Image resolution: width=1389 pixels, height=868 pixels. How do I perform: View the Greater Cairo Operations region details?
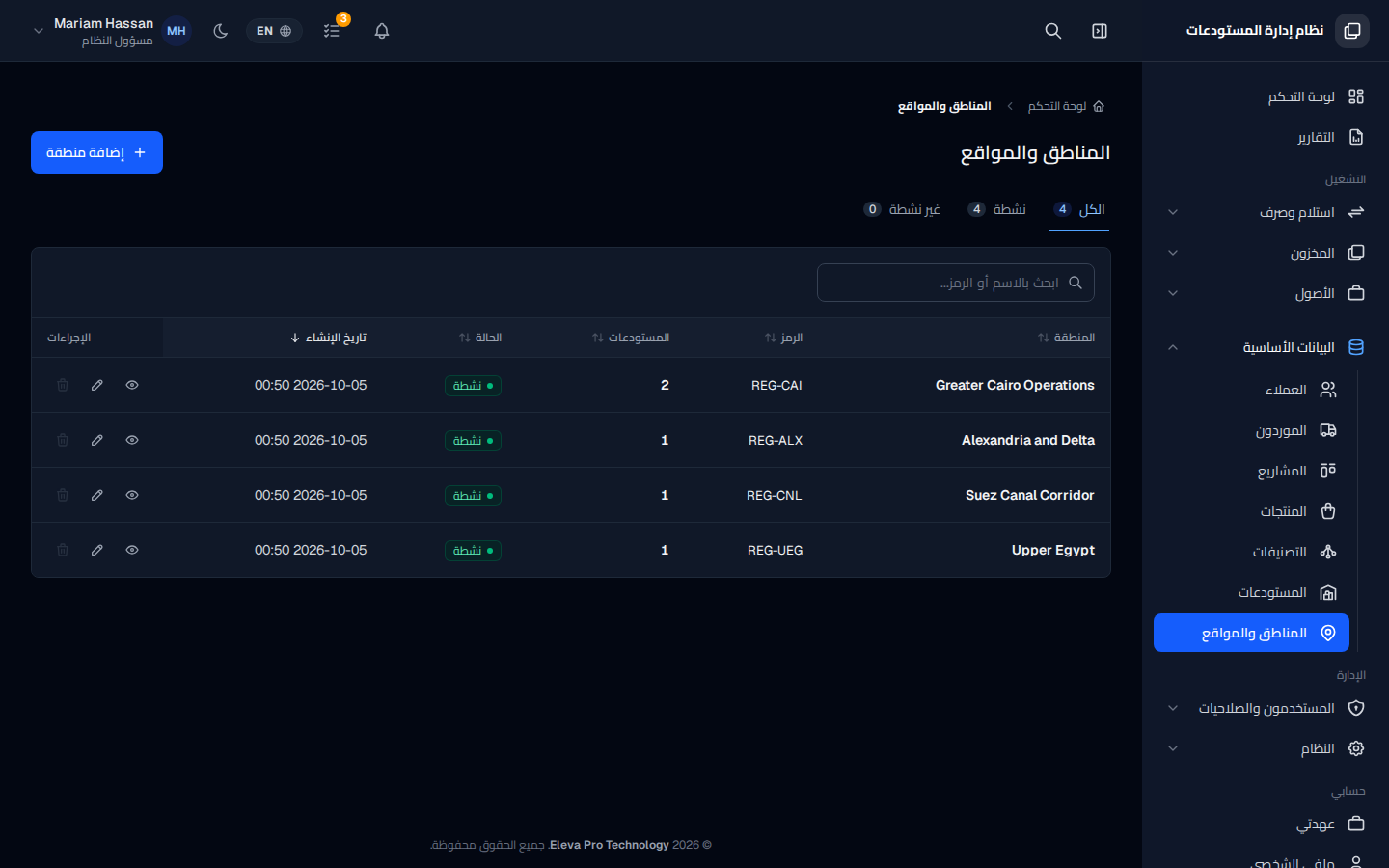point(132,385)
